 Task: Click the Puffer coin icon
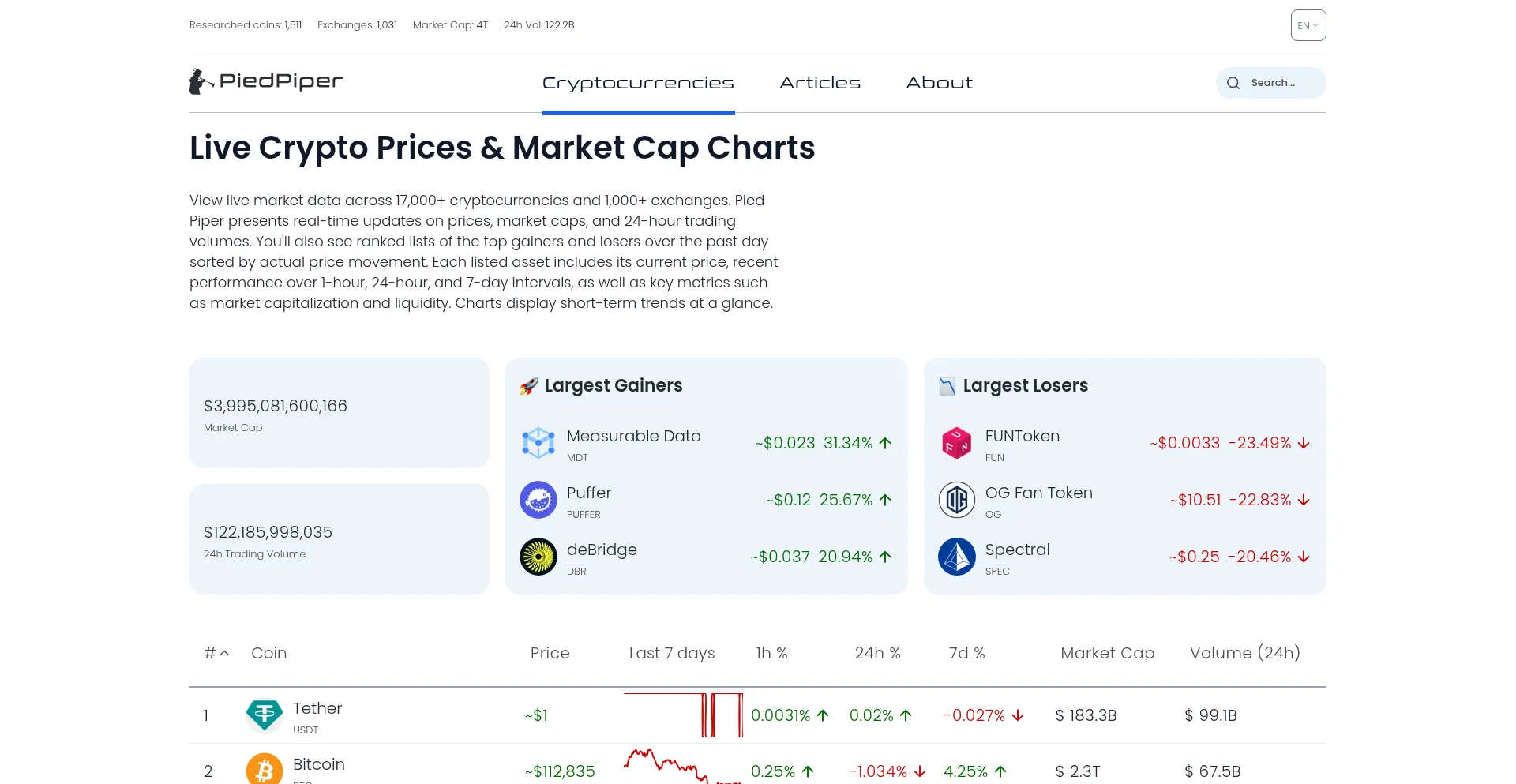coord(538,500)
